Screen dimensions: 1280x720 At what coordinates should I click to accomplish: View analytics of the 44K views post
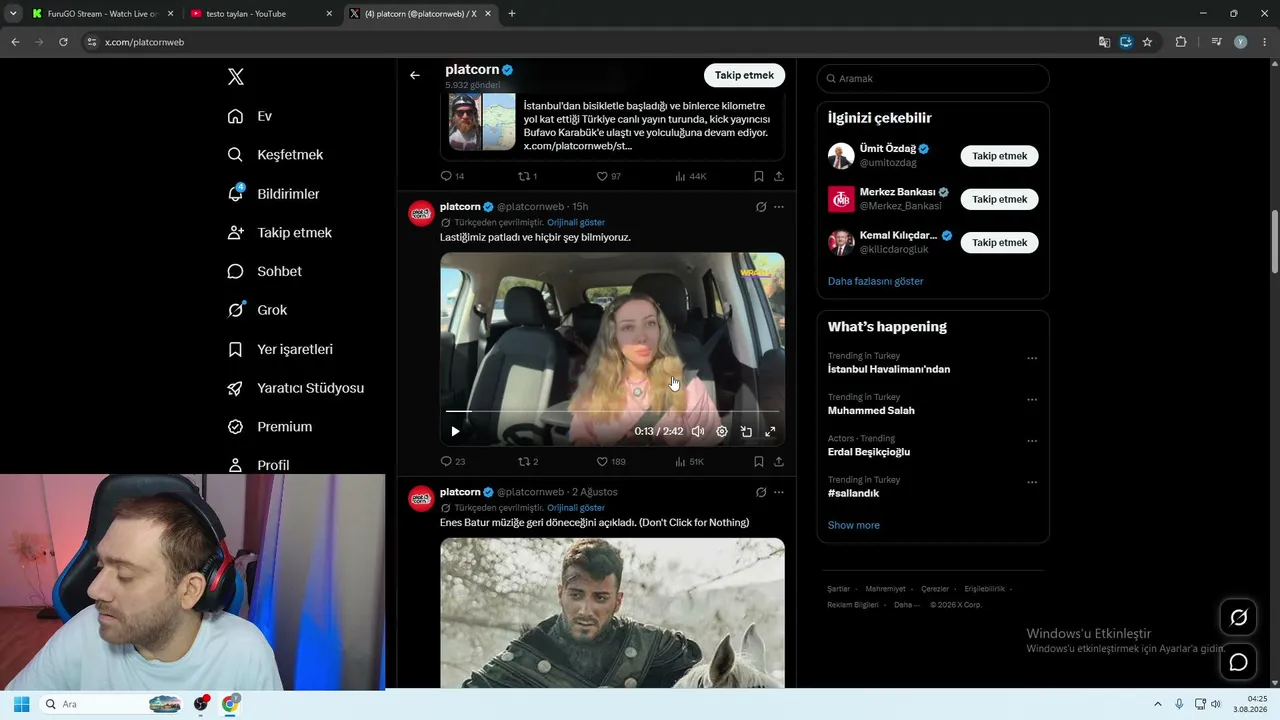point(690,176)
